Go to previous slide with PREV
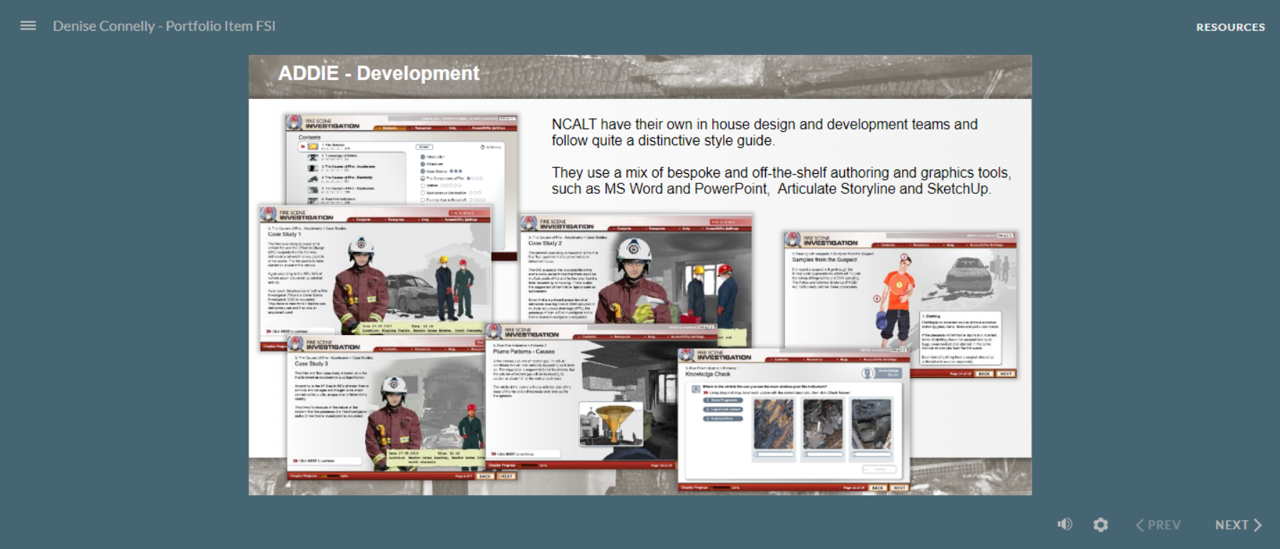Viewport: 1280px width, 549px height. [x=1157, y=525]
